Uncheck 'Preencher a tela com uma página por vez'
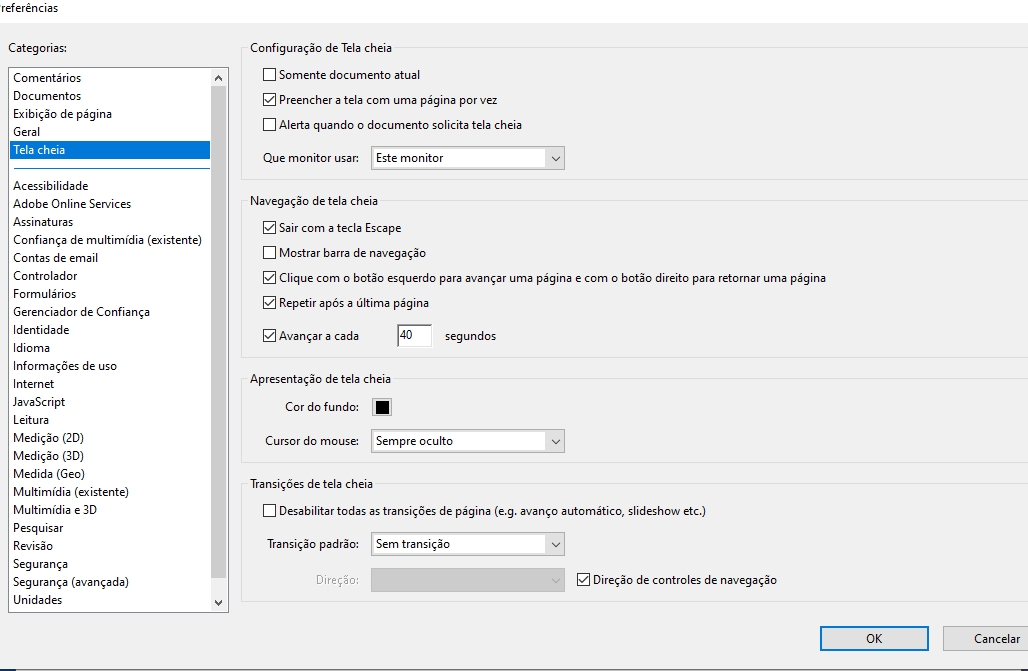1028x671 pixels. [269, 100]
